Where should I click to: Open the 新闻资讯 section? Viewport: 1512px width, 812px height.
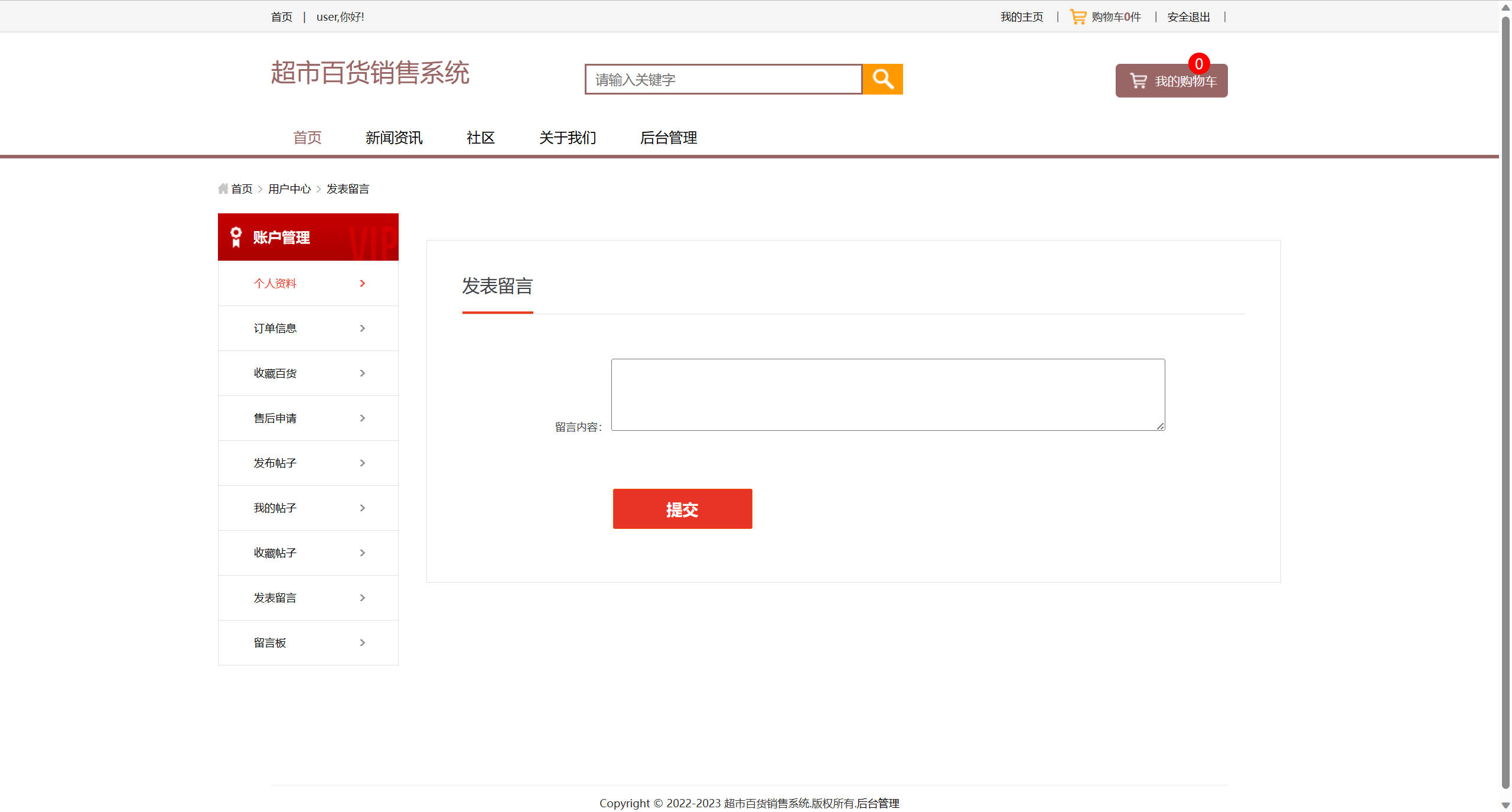[393, 138]
